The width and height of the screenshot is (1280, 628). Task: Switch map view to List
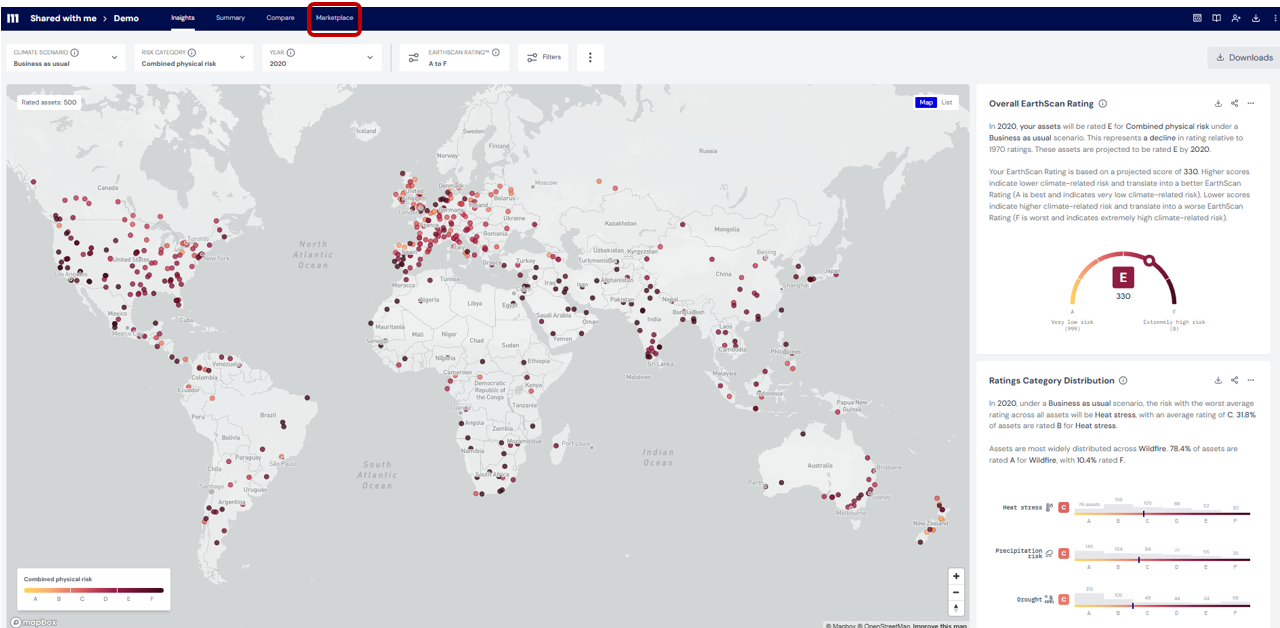946,102
